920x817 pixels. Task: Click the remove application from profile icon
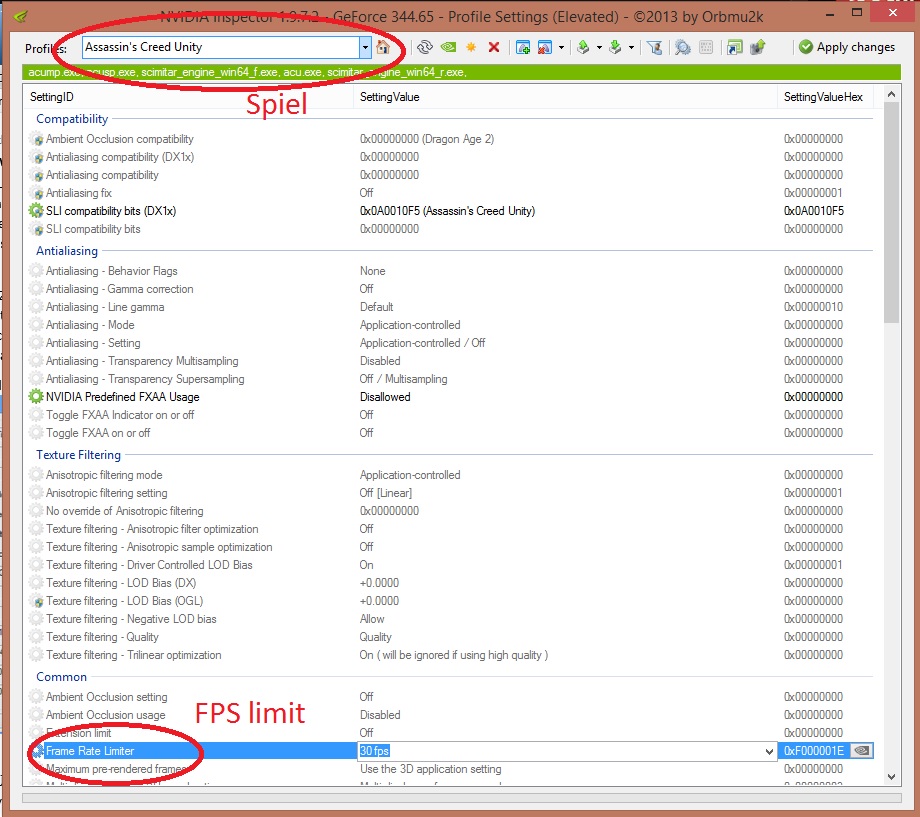(x=544, y=48)
